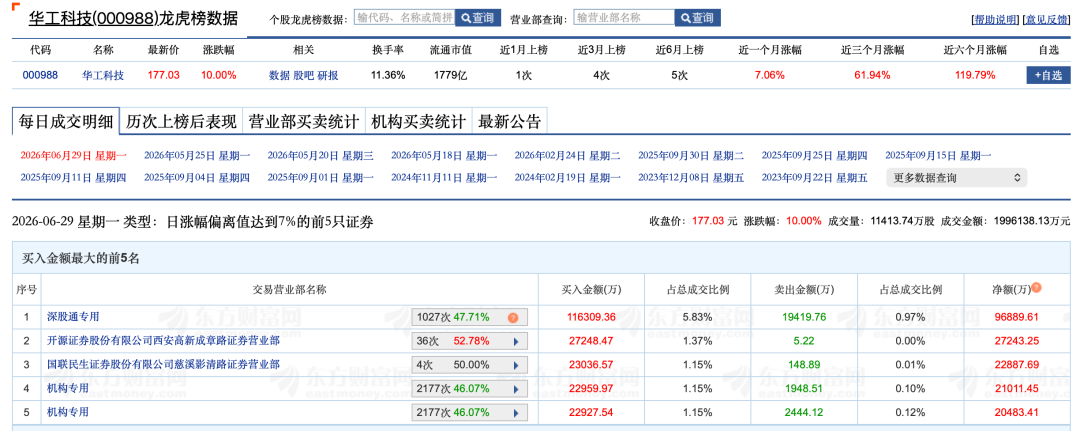Select date 2025年09月30日 星期二
The height and width of the screenshot is (431, 1080).
(x=691, y=155)
